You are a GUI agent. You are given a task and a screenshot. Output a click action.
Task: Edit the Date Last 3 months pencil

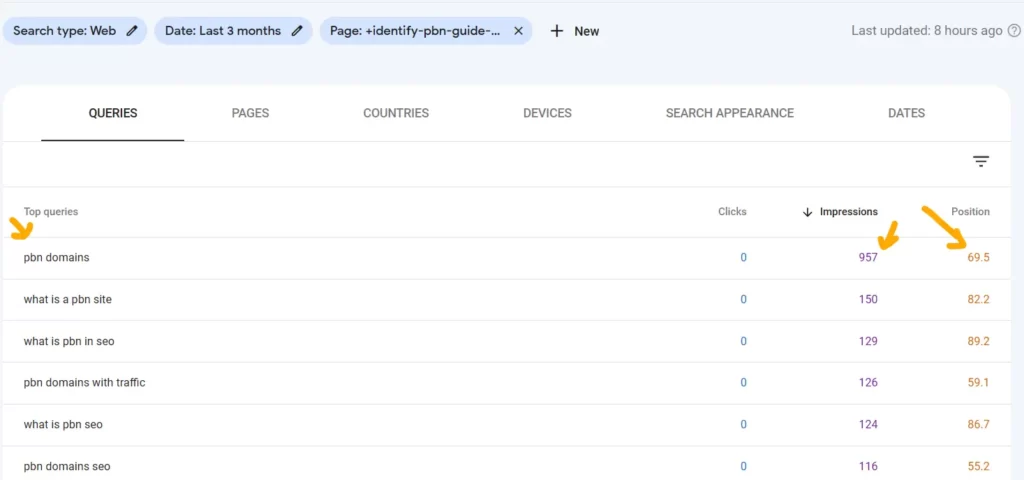pos(297,31)
